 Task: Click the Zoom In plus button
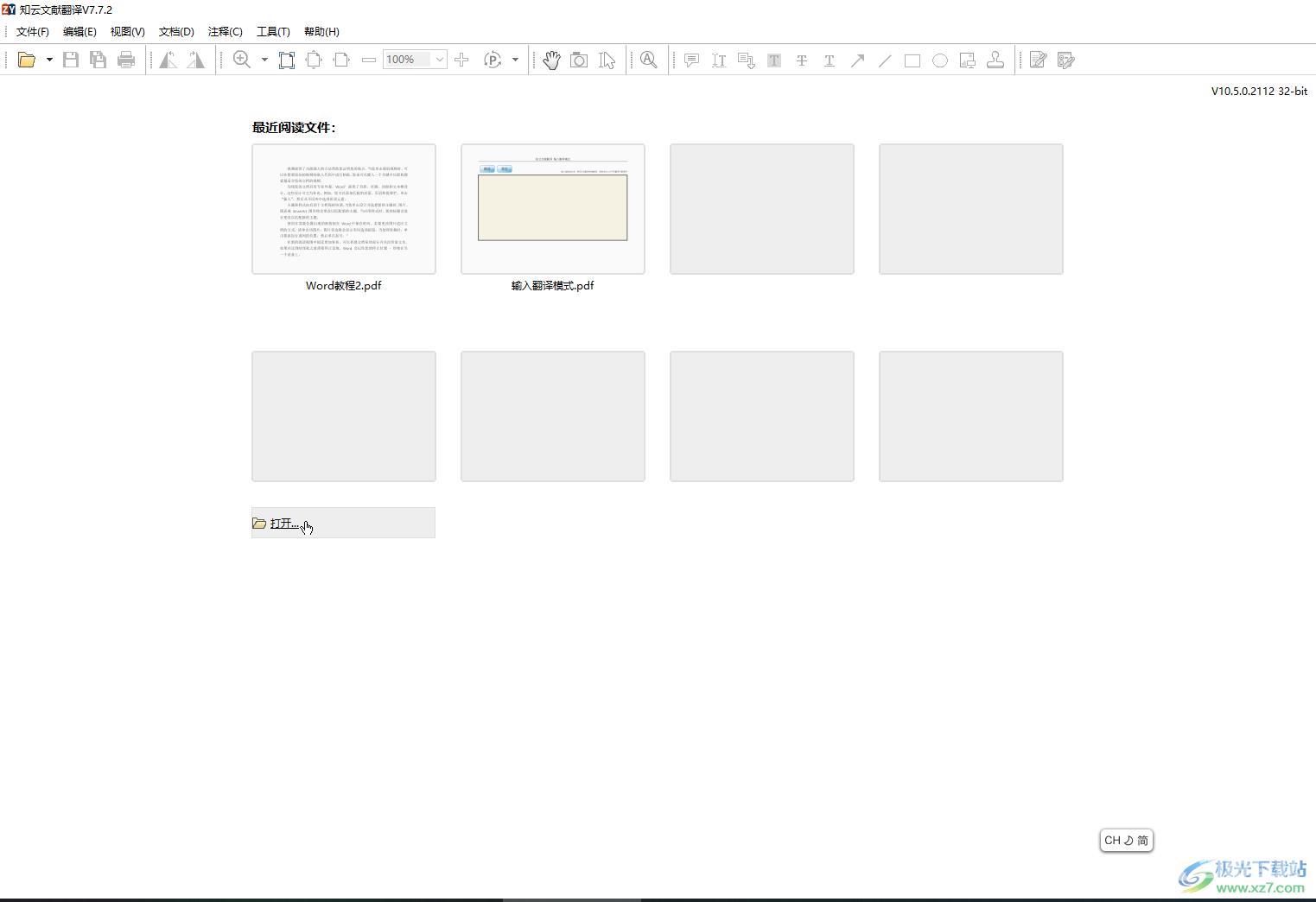point(461,60)
